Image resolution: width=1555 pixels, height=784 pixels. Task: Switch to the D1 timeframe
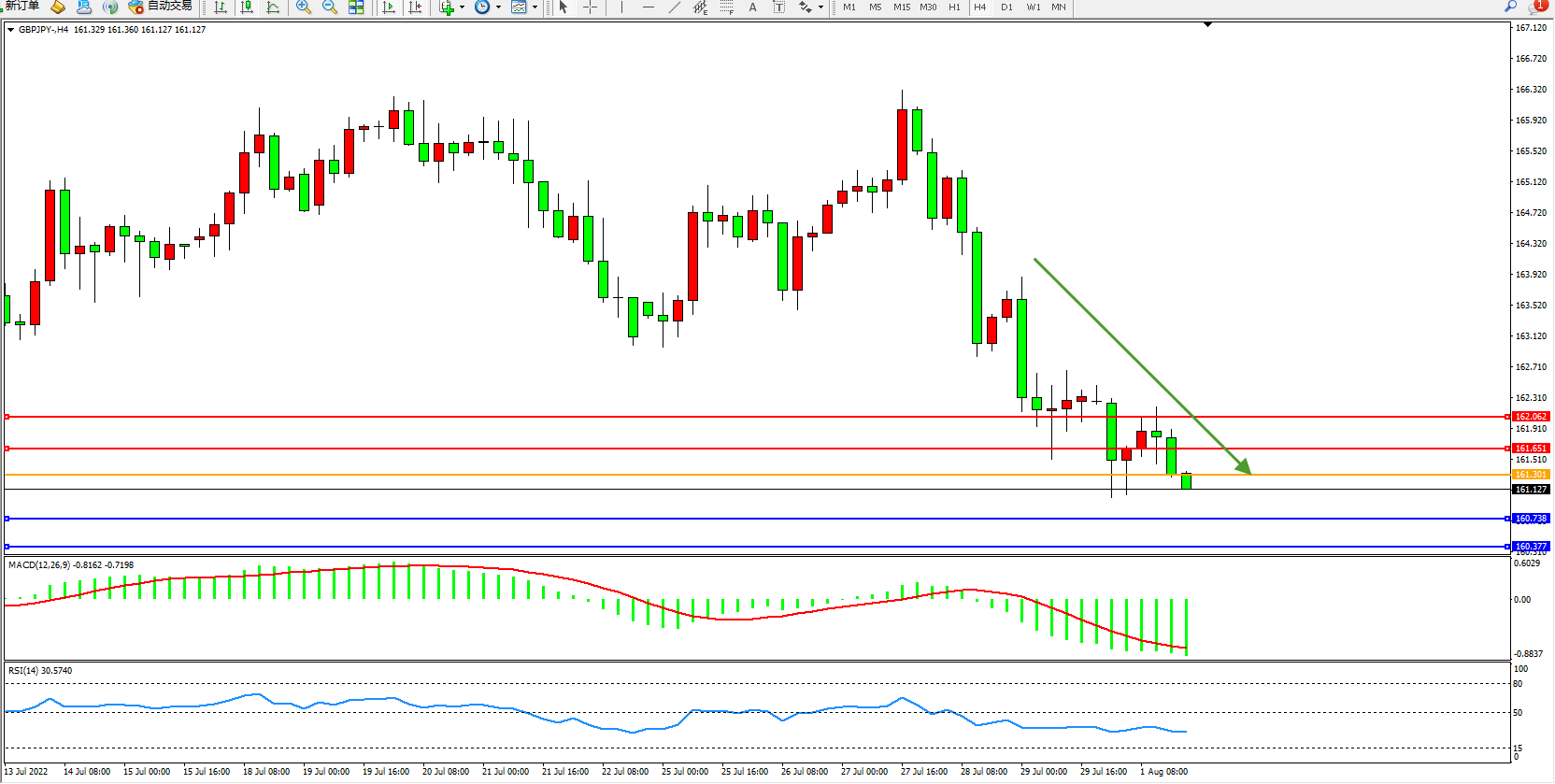(x=1006, y=7)
